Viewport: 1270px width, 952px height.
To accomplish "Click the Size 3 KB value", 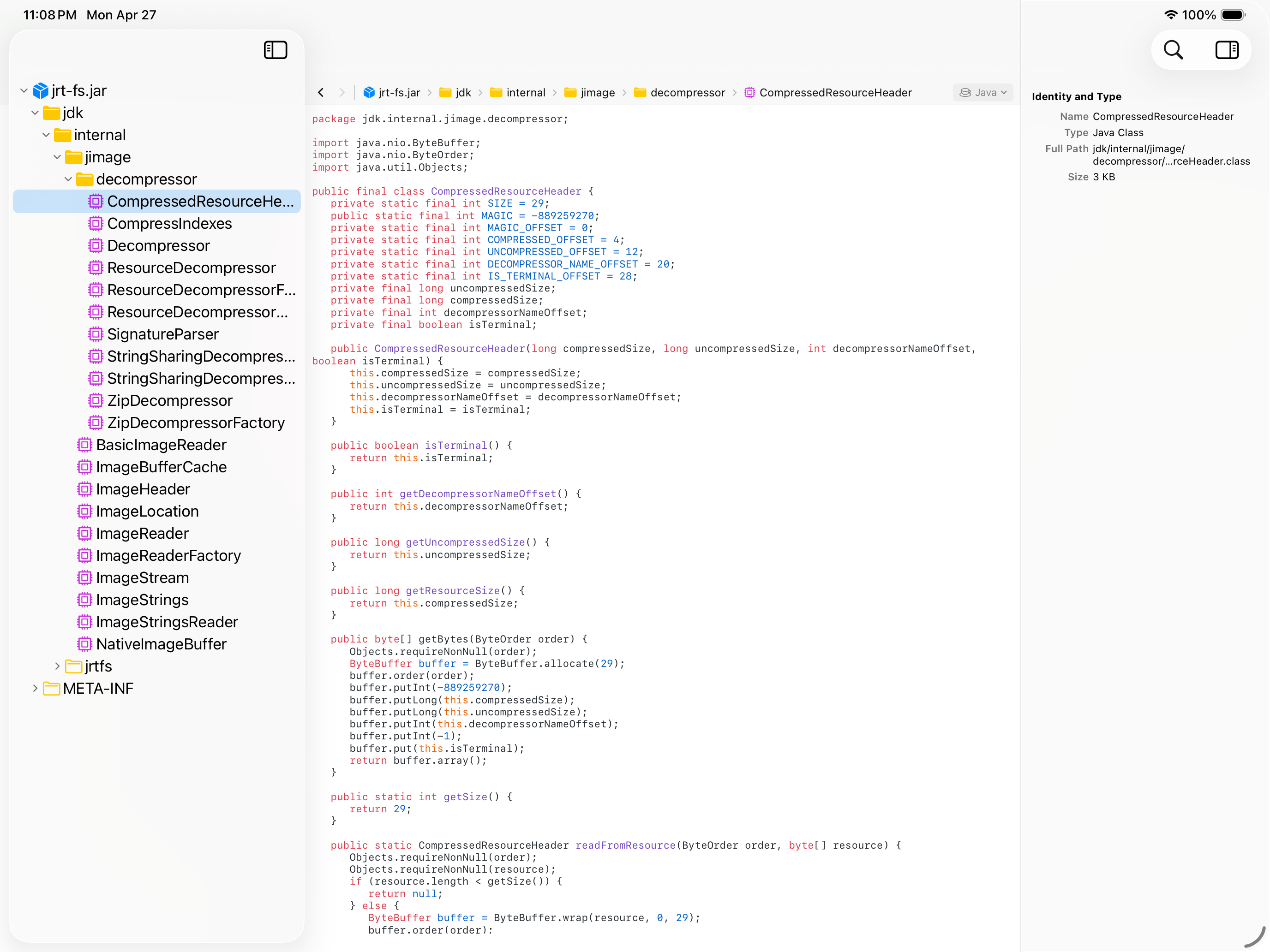I will pos(1103,177).
